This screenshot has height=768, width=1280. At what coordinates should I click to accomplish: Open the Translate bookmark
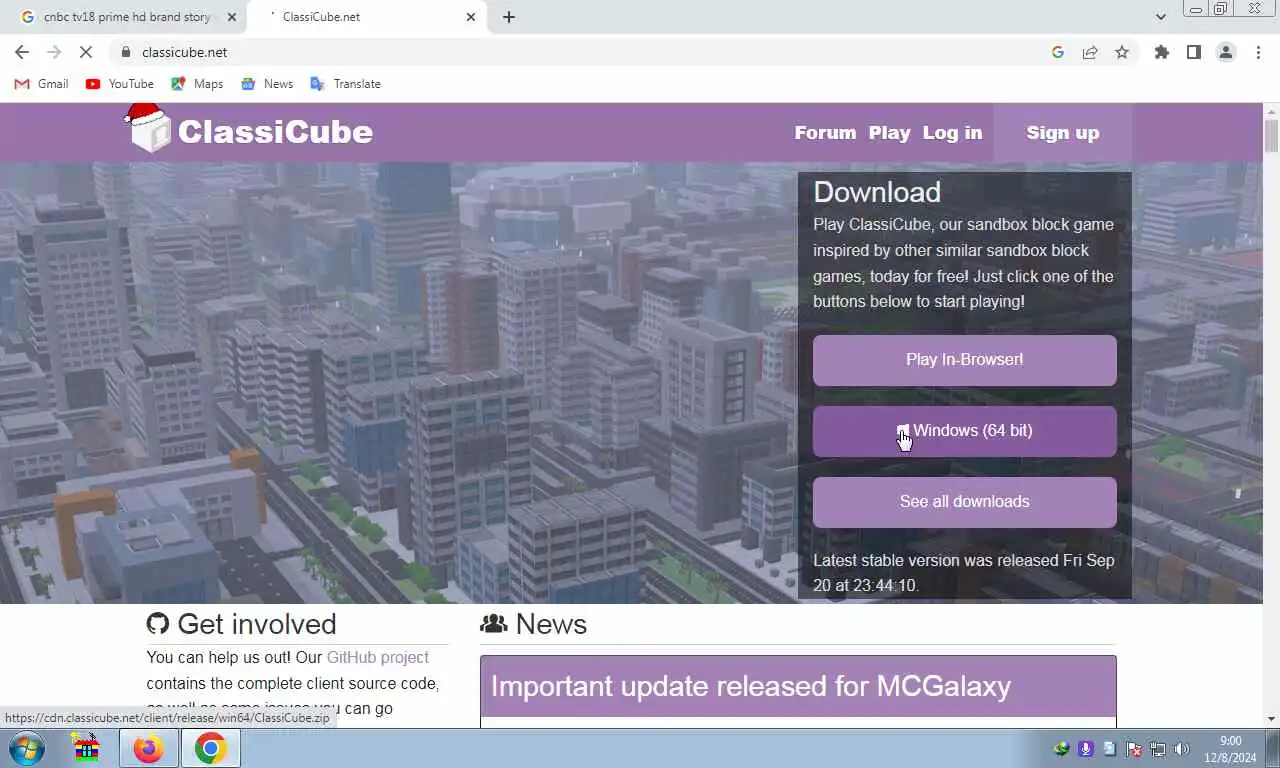click(346, 84)
